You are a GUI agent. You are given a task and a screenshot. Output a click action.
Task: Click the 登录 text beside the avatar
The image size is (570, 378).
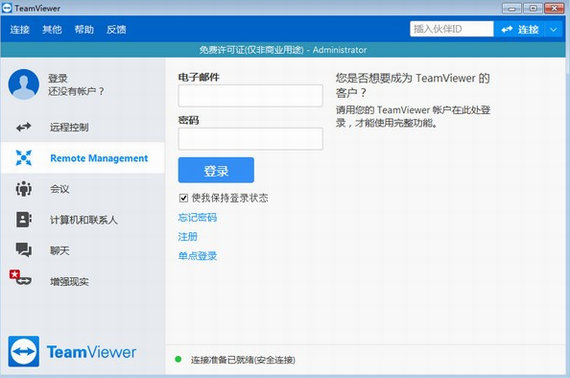58,78
